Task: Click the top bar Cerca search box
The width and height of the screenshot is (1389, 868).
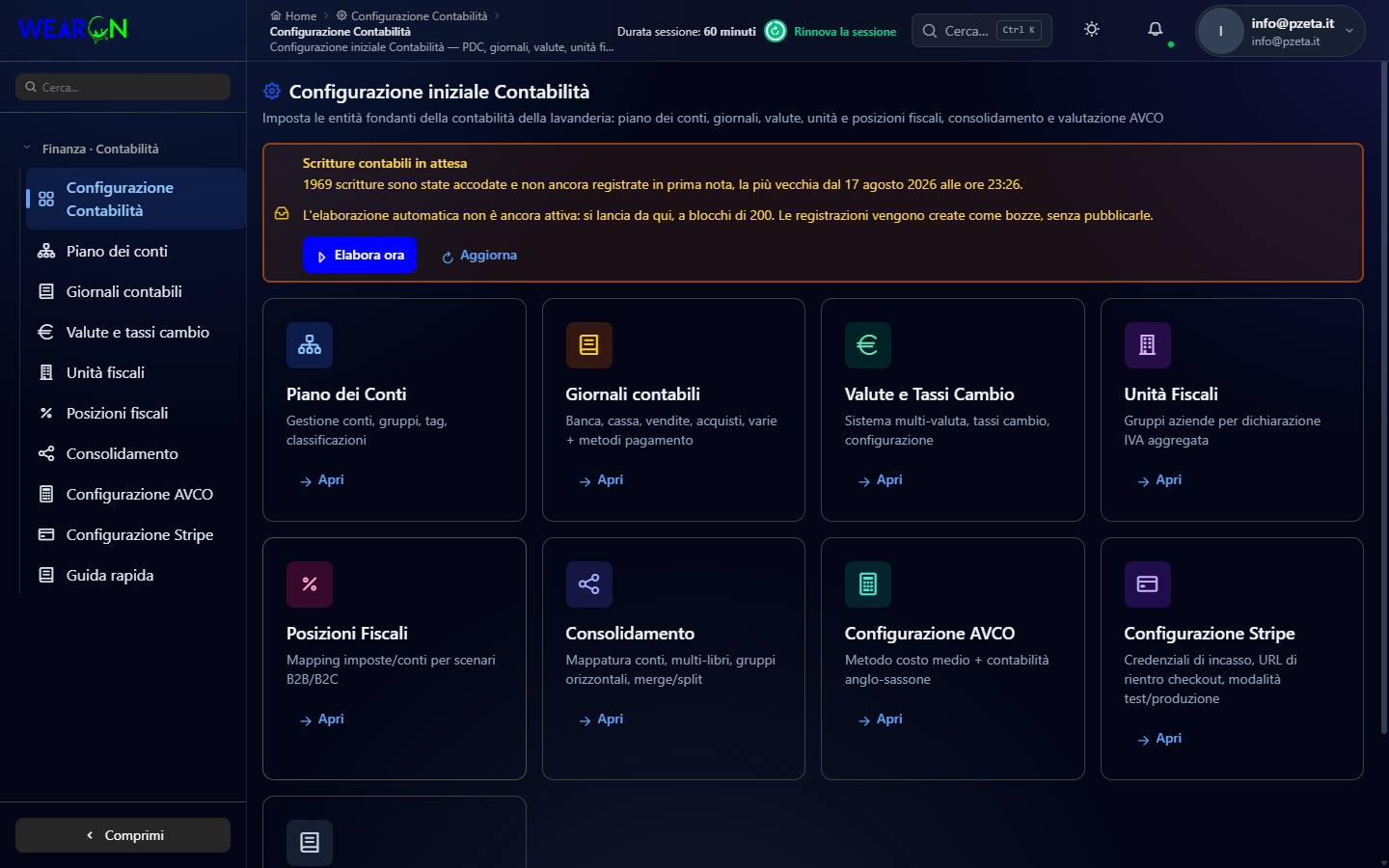Action: click(982, 31)
